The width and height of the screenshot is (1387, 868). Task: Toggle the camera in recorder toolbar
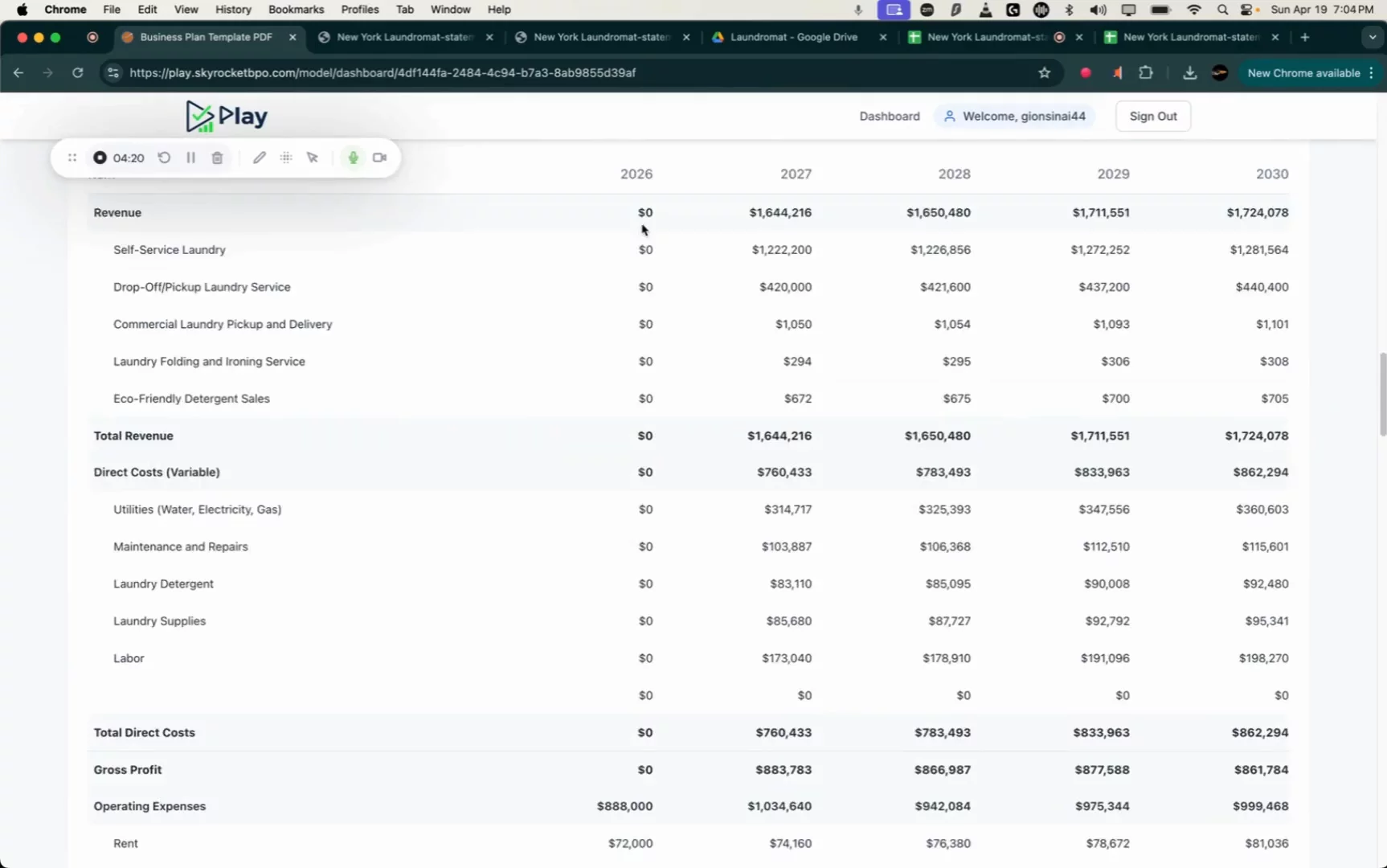380,158
